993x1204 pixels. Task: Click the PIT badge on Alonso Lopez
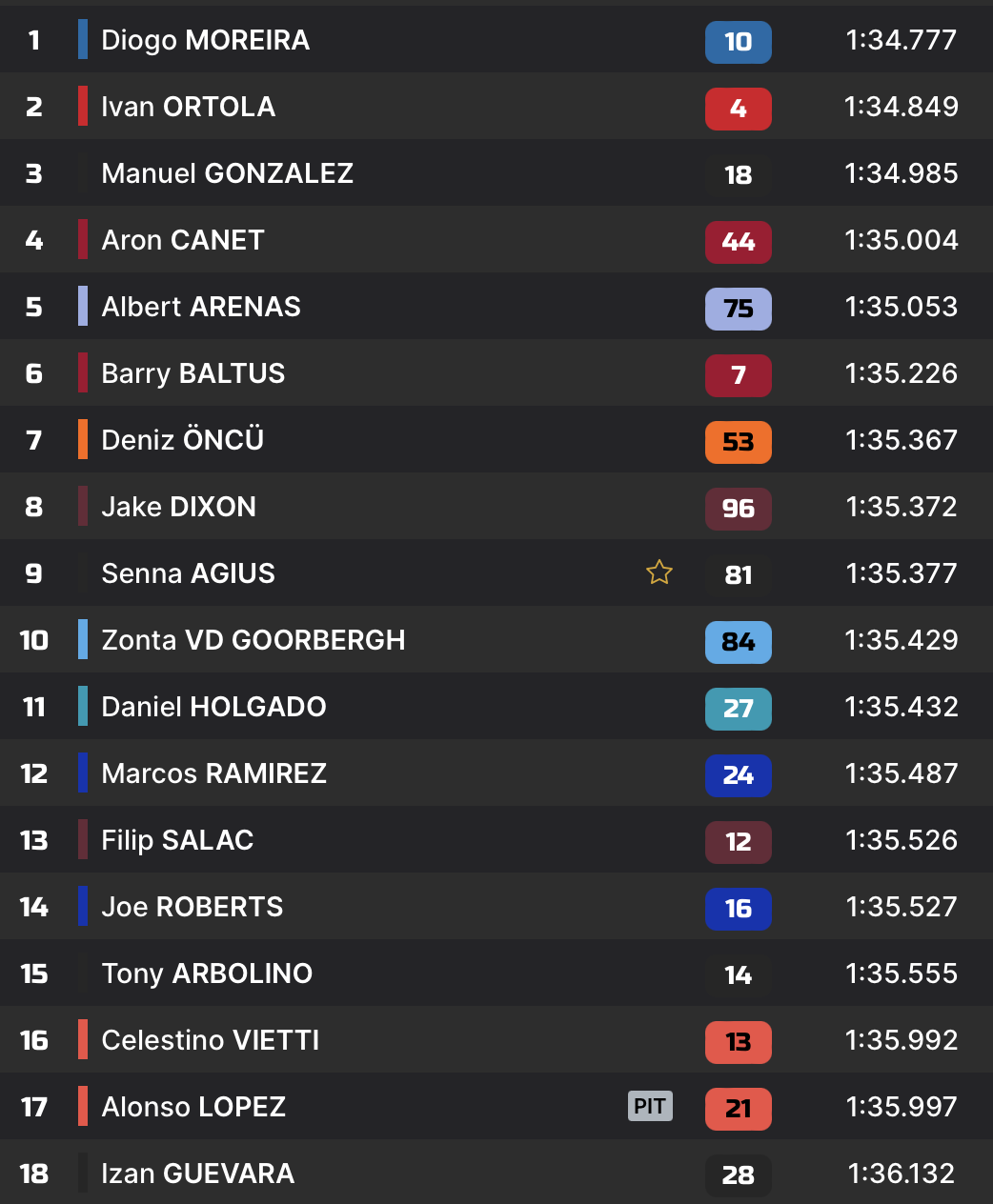click(x=650, y=1106)
